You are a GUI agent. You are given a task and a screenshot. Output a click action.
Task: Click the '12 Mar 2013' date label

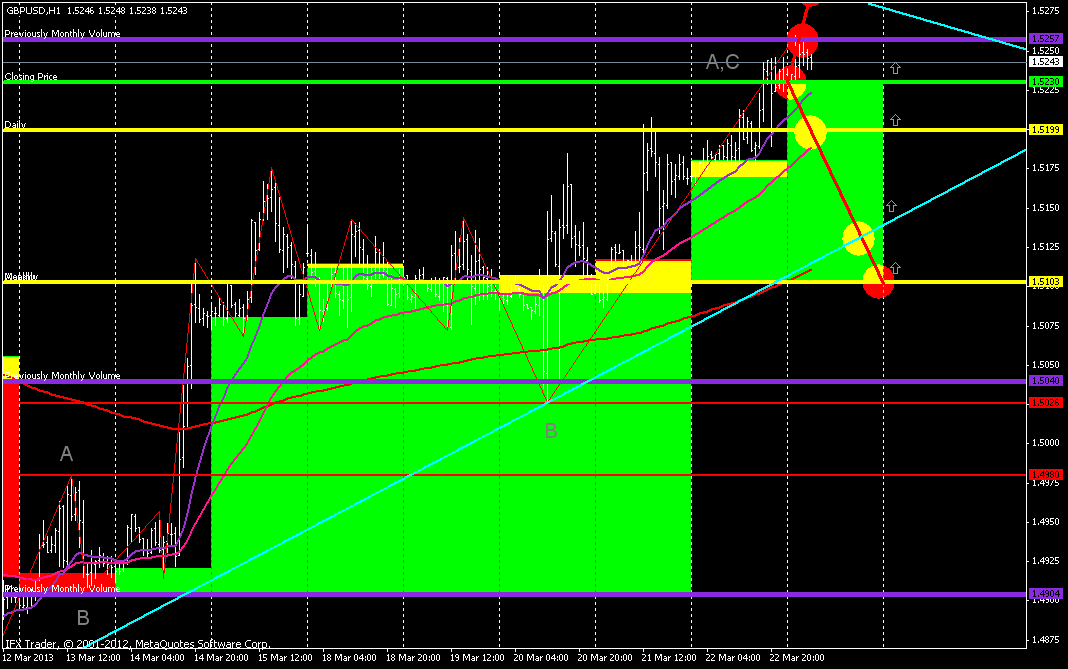click(28, 657)
